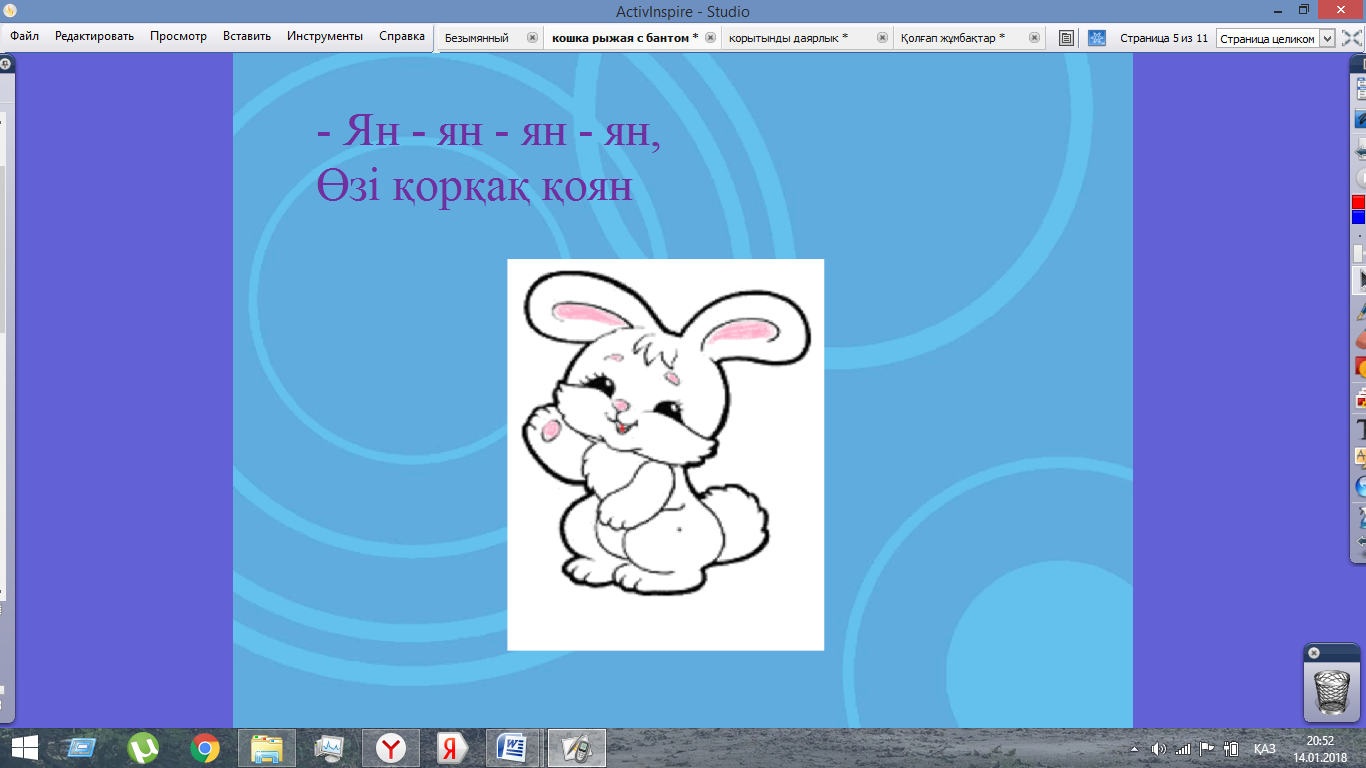
Task: Open the network signal tray icon
Action: tap(1183, 749)
